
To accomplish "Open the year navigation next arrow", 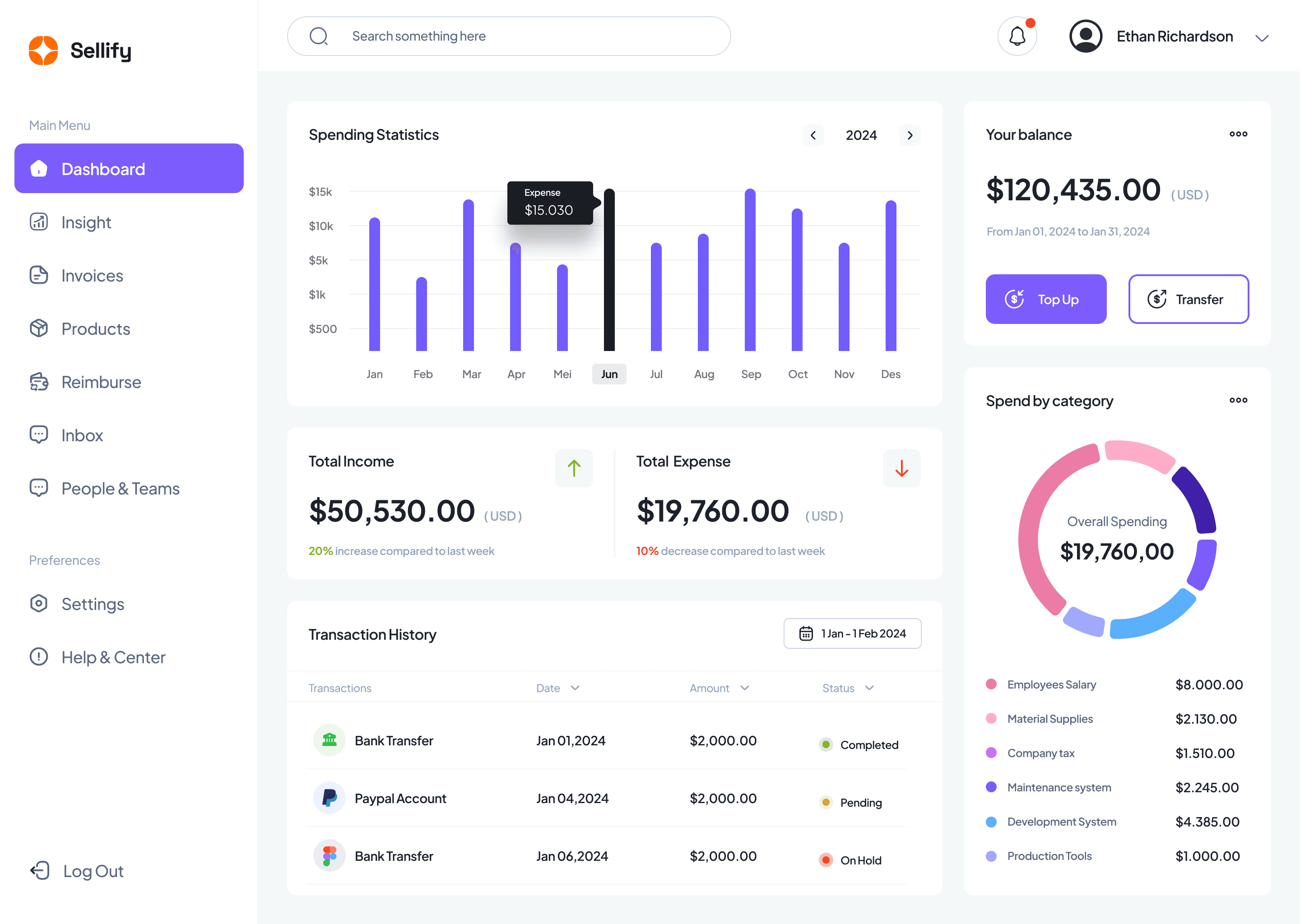I will pyautogui.click(x=910, y=134).
